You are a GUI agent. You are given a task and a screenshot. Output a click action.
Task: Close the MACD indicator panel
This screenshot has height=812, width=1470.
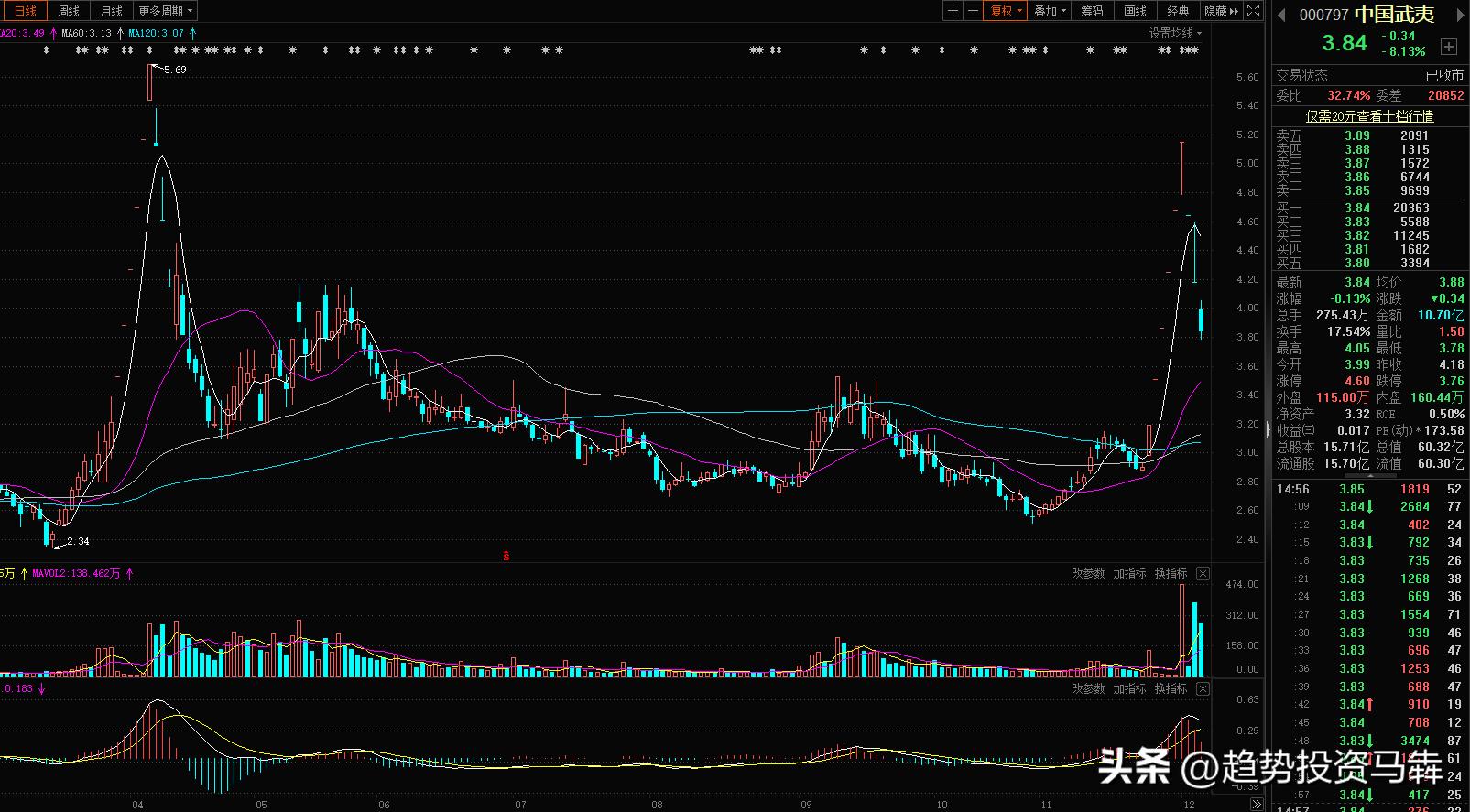[1203, 688]
